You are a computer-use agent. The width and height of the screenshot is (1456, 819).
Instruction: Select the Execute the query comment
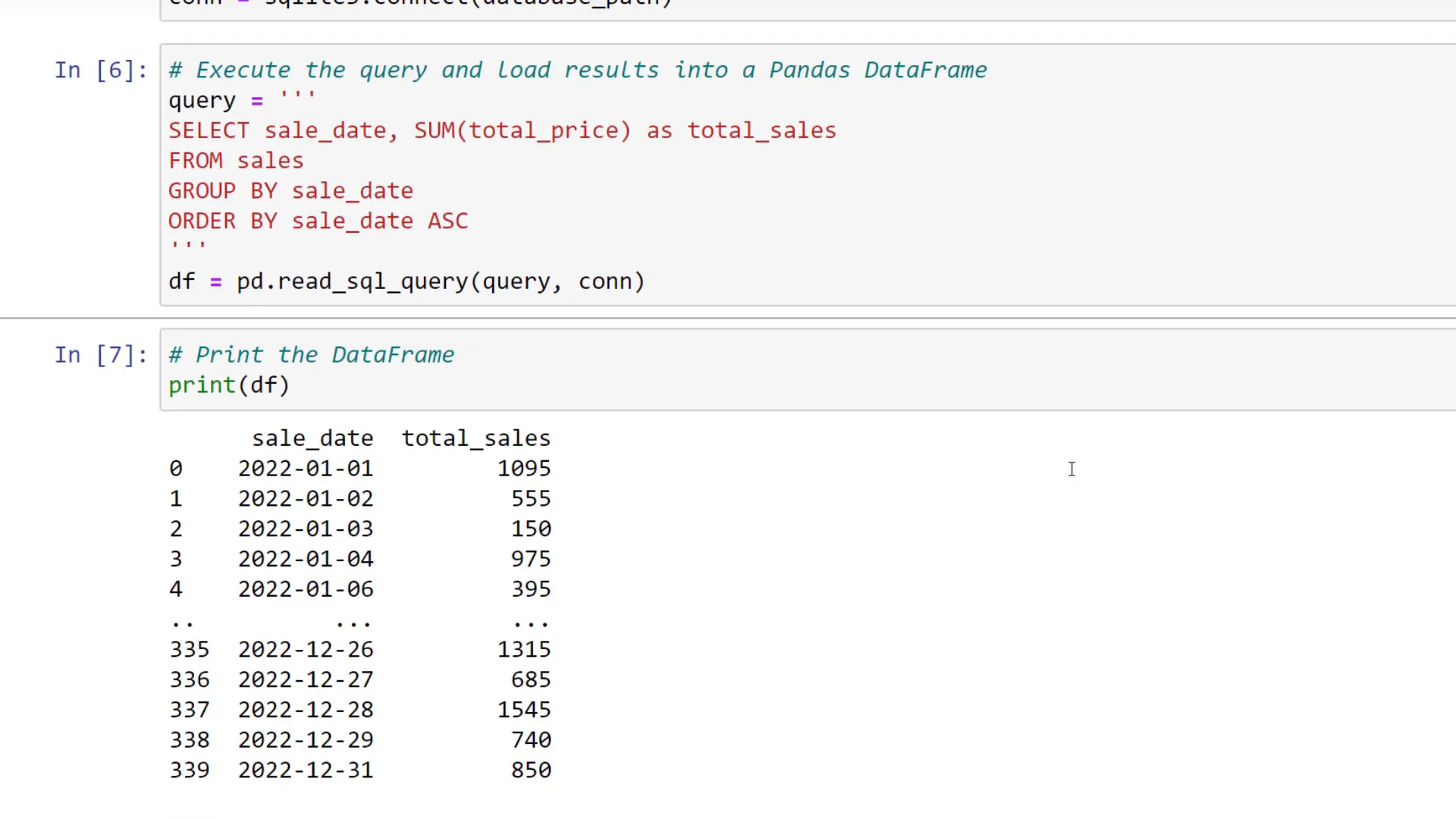click(x=576, y=69)
